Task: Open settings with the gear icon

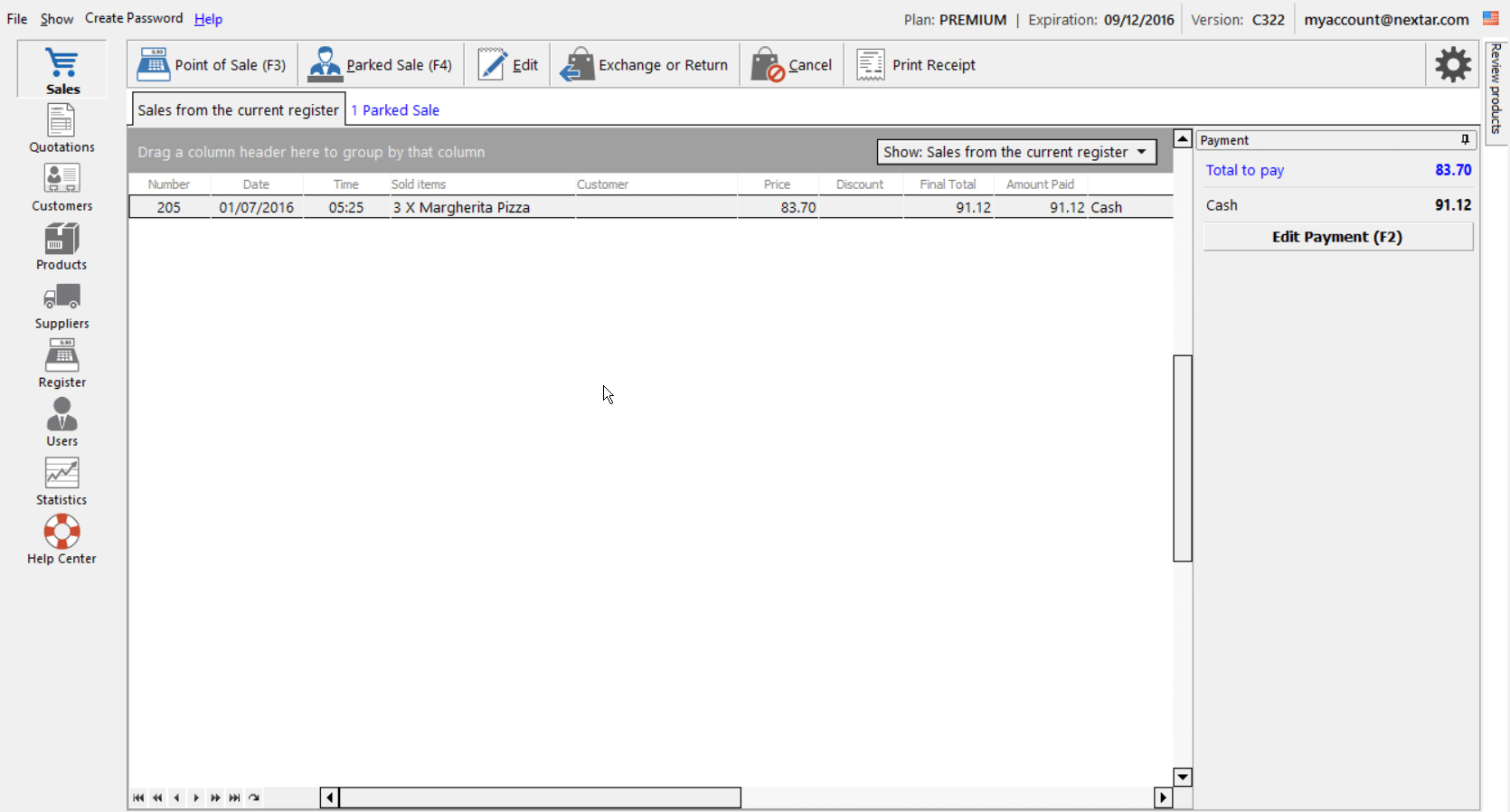Action: click(x=1453, y=64)
